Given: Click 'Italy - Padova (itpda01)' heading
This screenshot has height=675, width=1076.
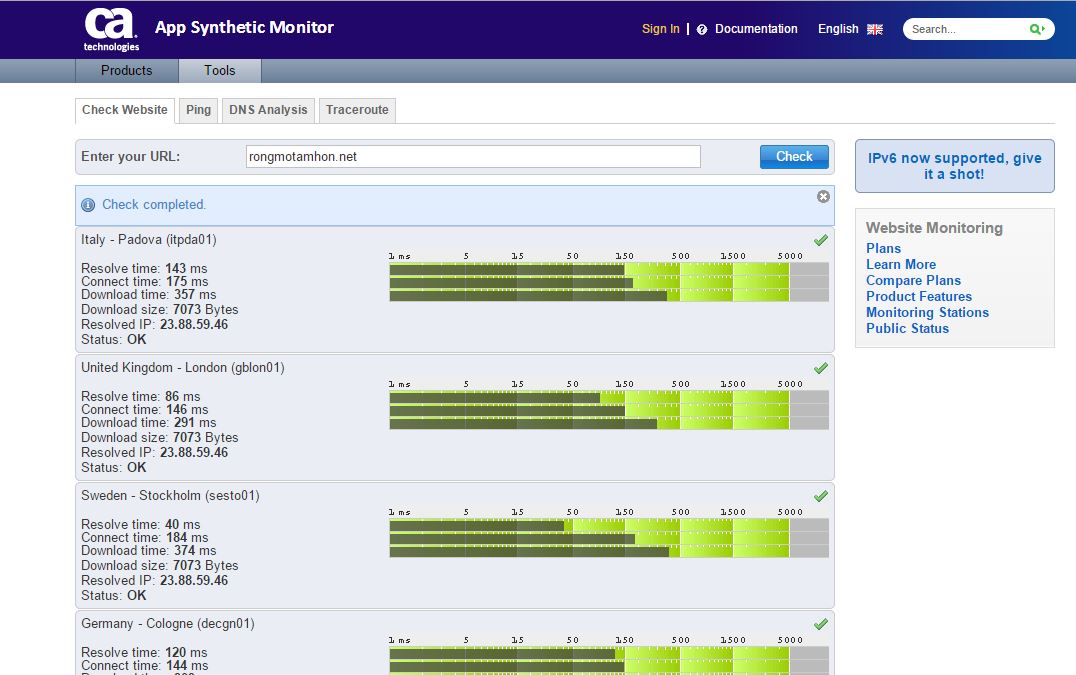Looking at the screenshot, I should 149,239.
